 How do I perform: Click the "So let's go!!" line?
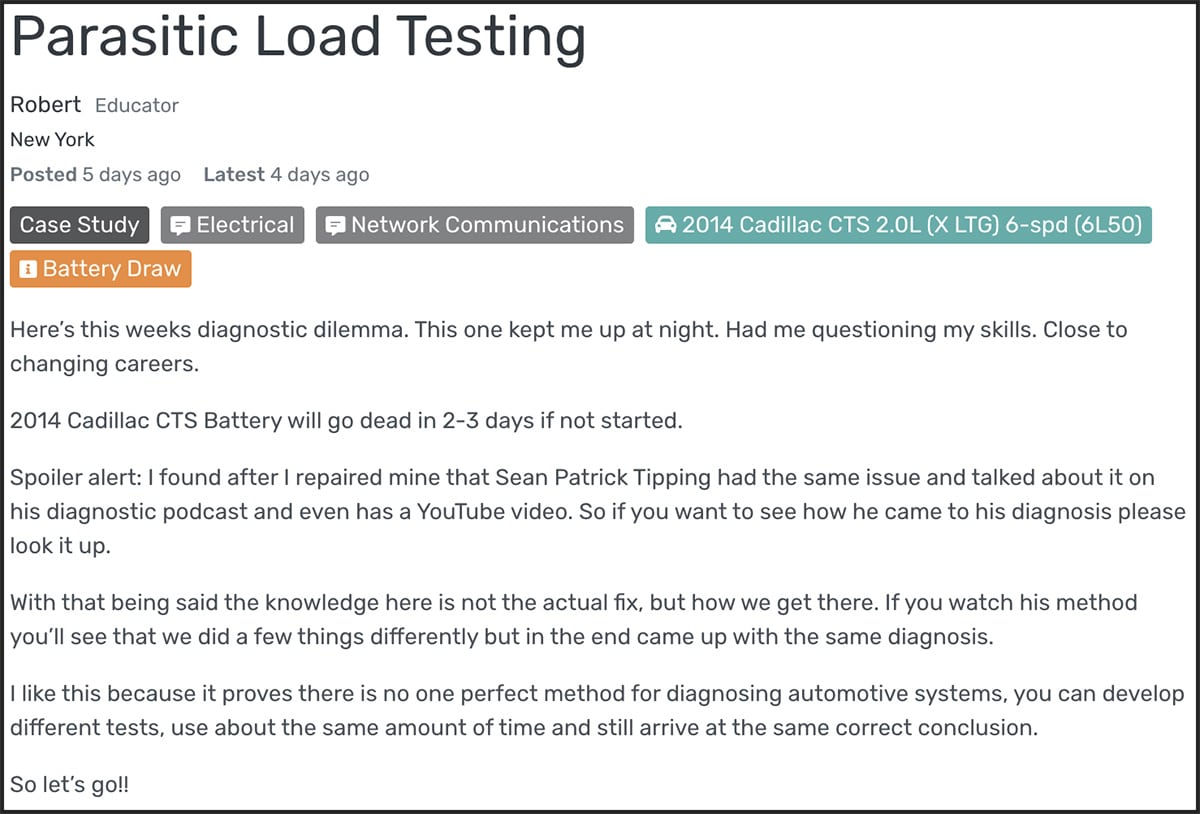pyautogui.click(x=69, y=784)
